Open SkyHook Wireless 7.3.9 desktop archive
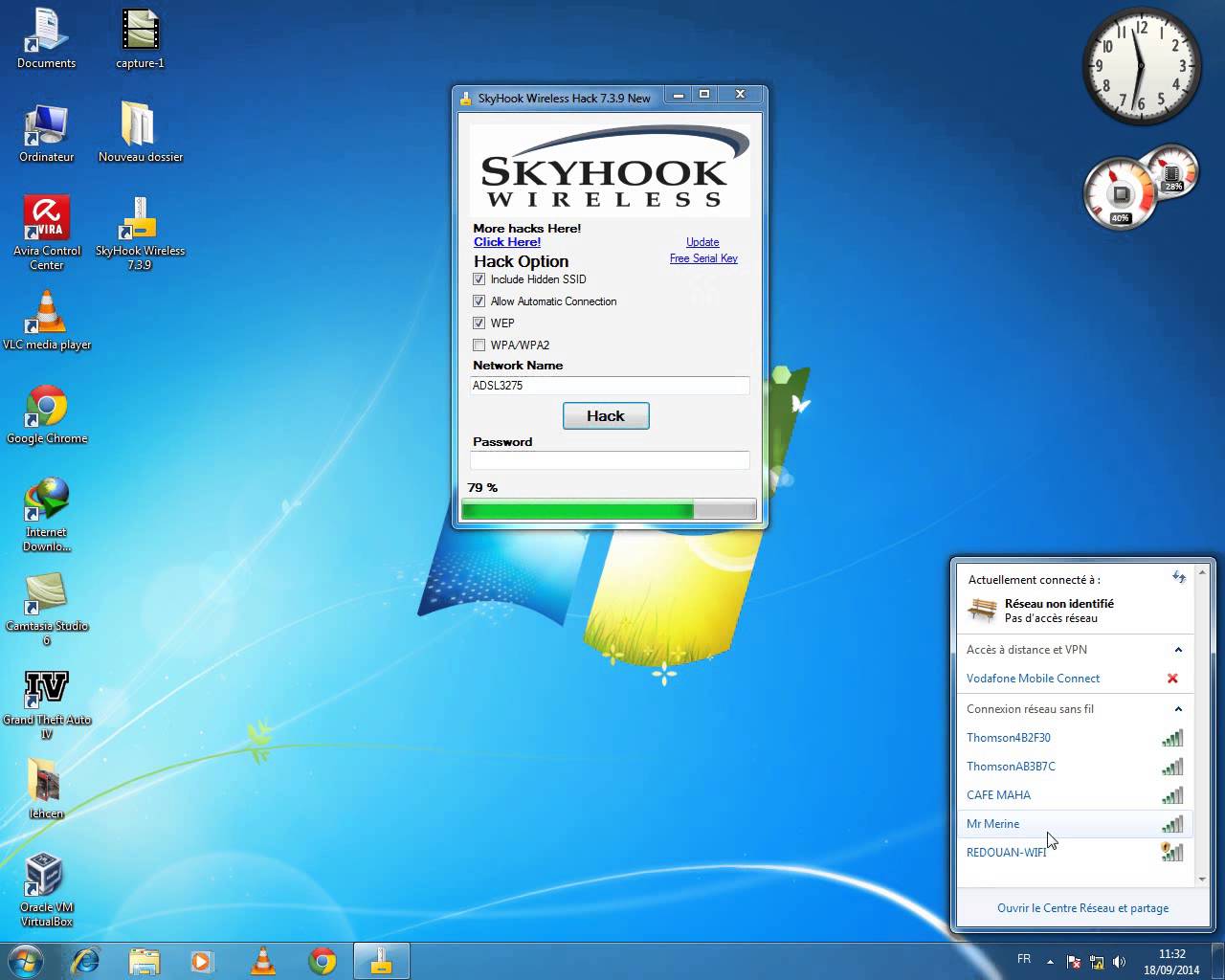Screen dimensions: 1225x980 tap(140, 233)
